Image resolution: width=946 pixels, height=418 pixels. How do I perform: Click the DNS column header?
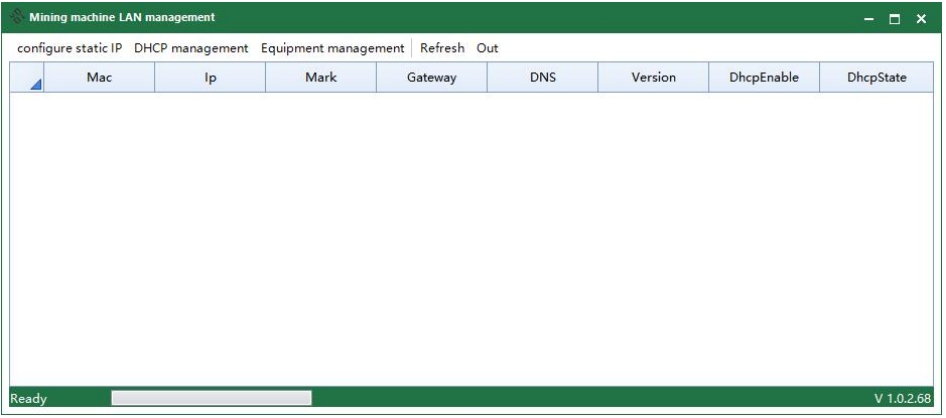542,78
